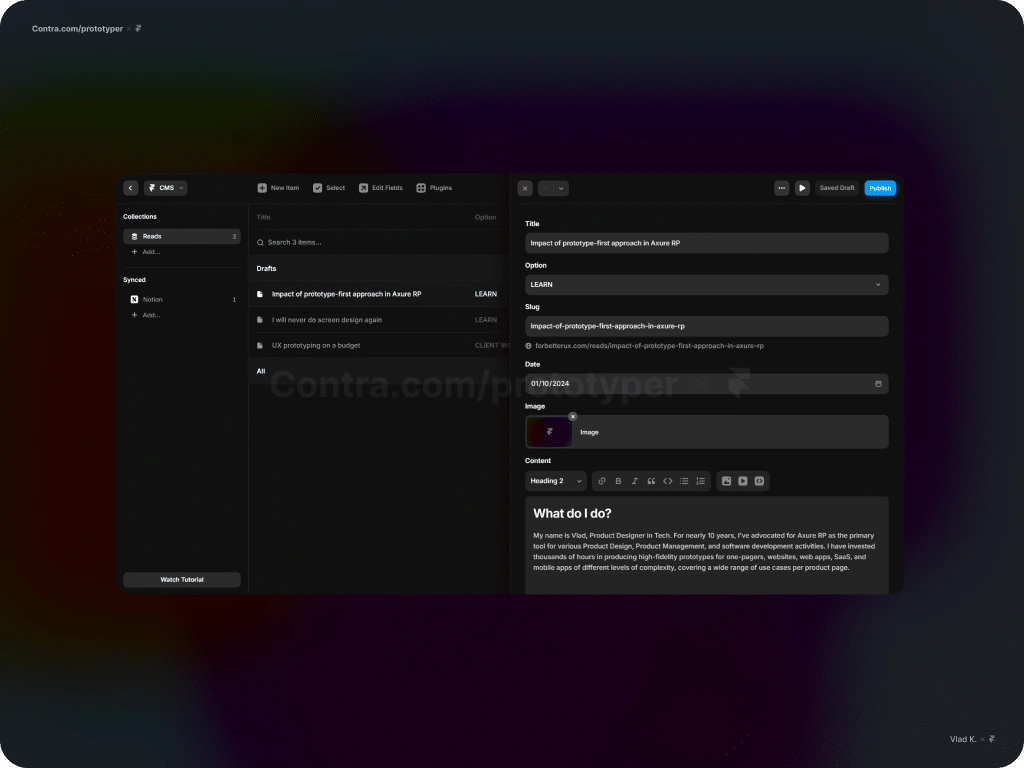Remove the image with the X badge
1024x768 pixels.
(x=573, y=417)
